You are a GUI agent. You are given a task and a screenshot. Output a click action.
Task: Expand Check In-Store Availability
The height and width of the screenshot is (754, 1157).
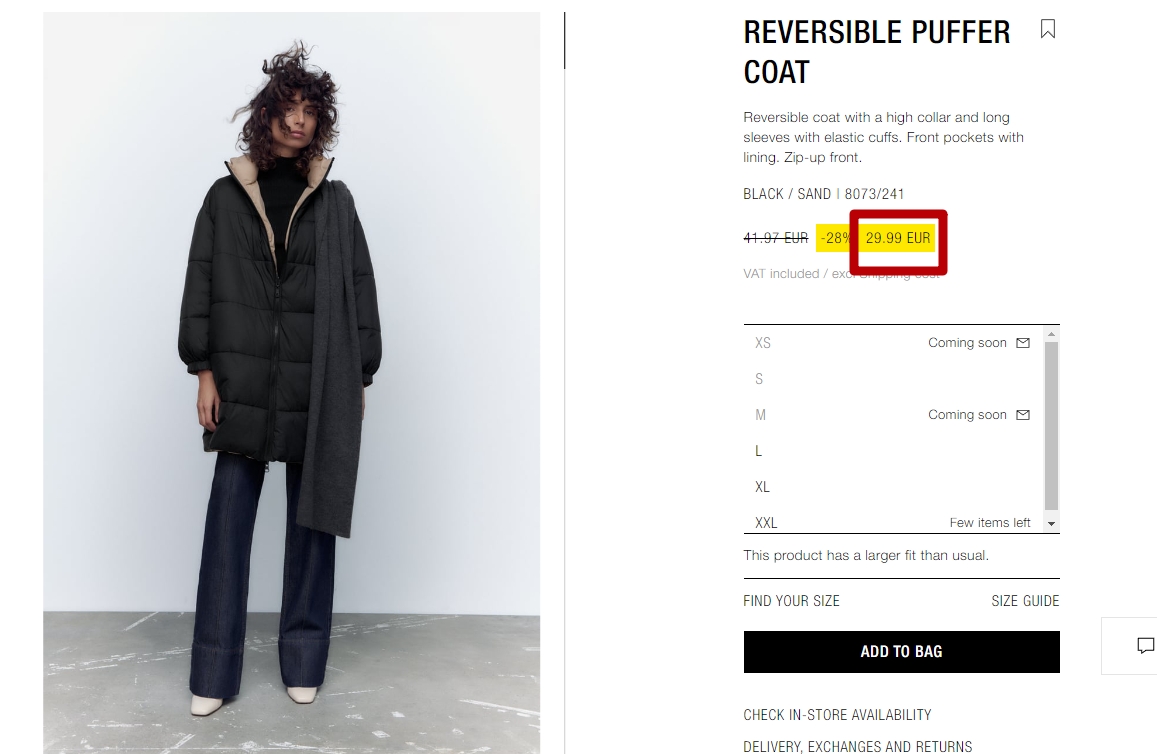pos(837,715)
